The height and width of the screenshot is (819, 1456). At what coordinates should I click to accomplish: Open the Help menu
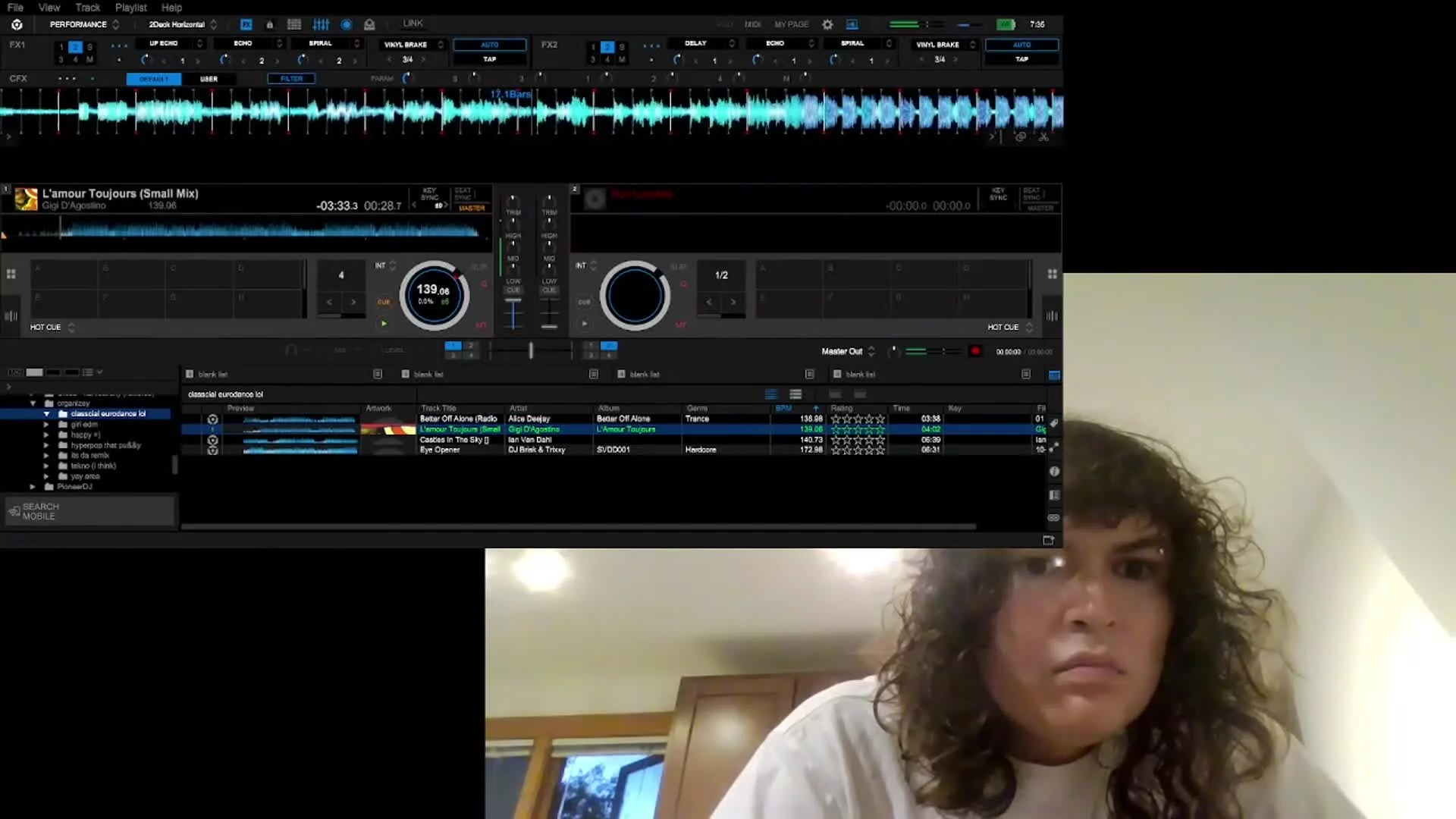[172, 8]
